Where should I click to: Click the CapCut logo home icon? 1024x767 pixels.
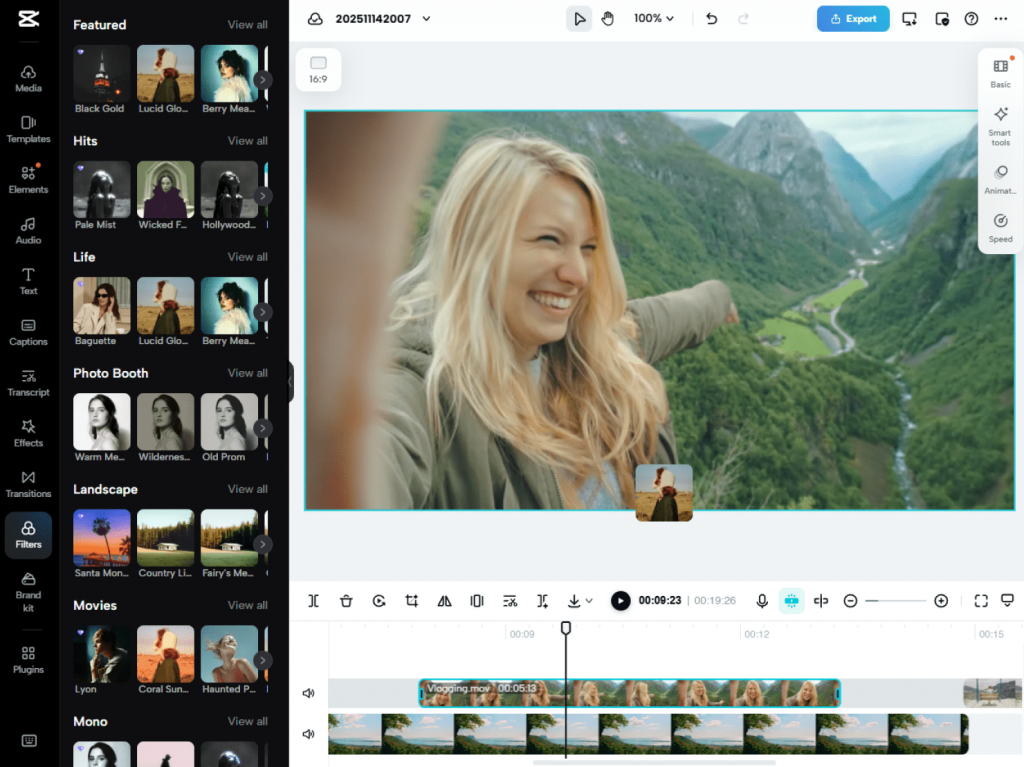(28, 18)
